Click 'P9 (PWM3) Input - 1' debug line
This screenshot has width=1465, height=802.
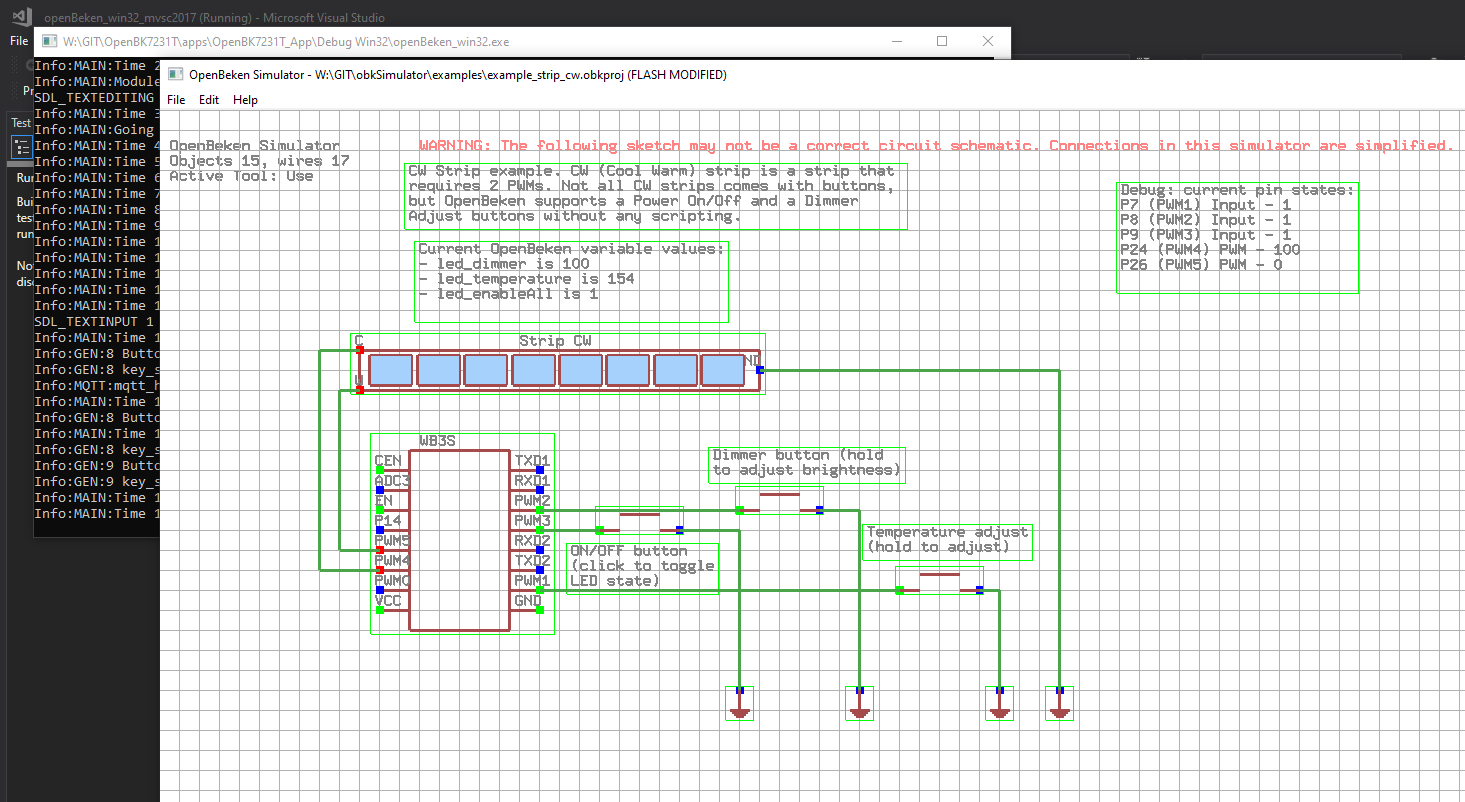coord(1205,235)
